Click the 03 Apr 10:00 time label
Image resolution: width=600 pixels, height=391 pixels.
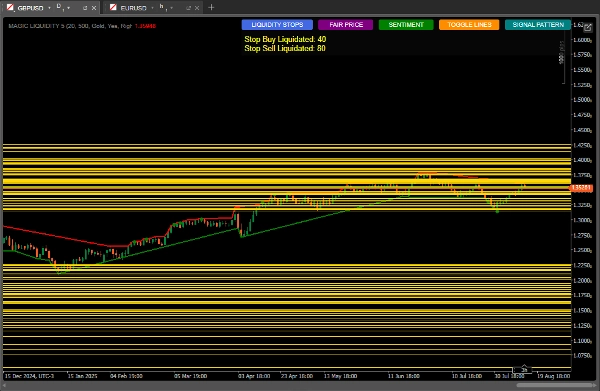coord(254,376)
